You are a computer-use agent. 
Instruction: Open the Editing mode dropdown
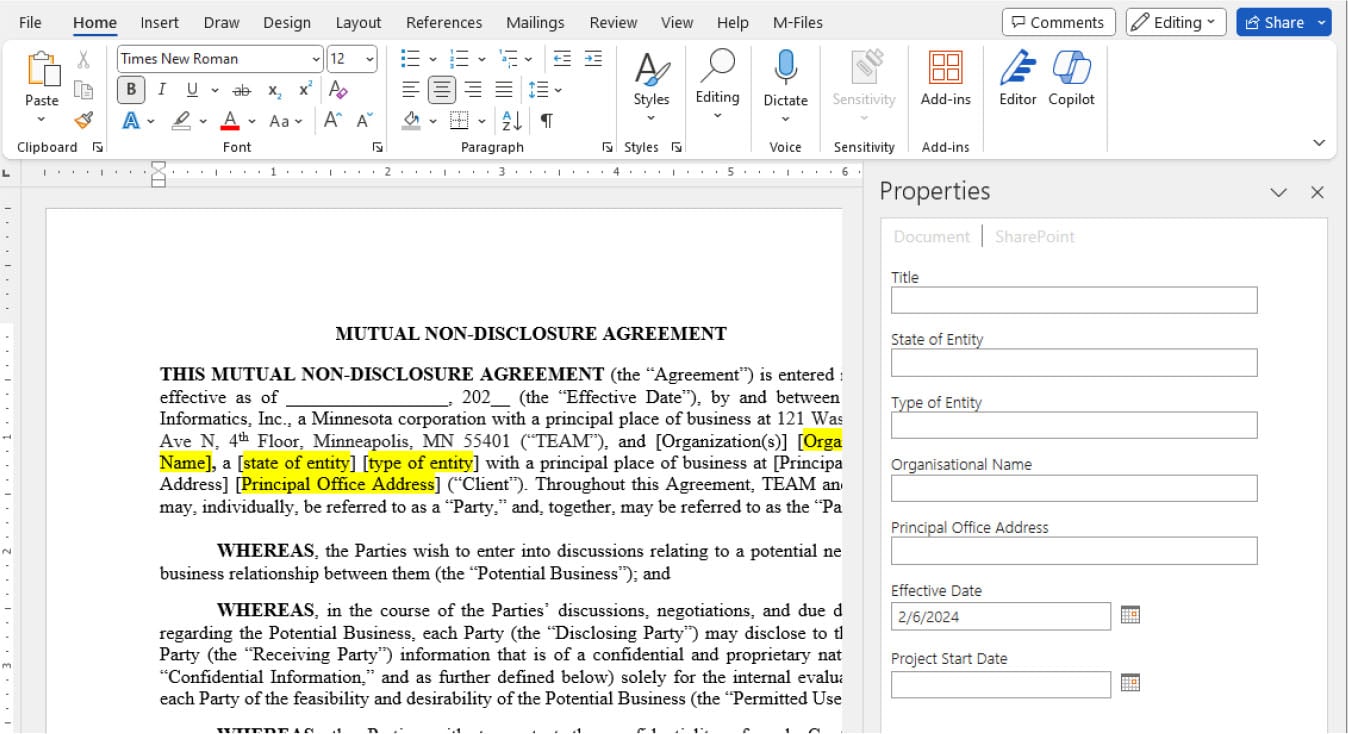pyautogui.click(x=1176, y=22)
